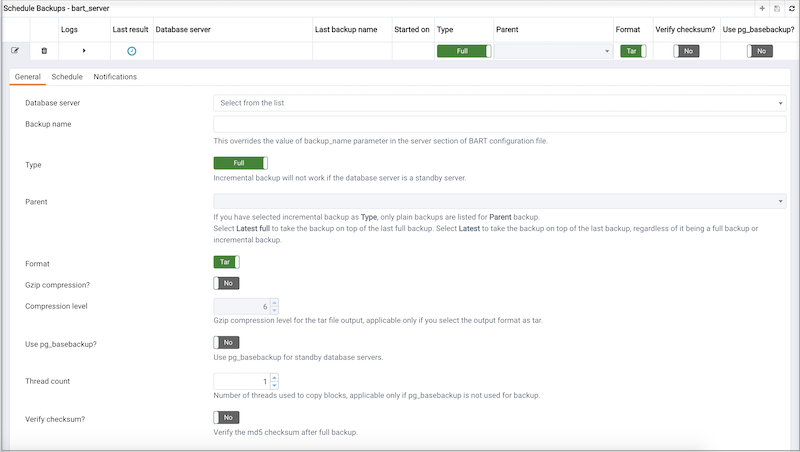Click the Started on column header
800x452 pixels.
[412, 30]
